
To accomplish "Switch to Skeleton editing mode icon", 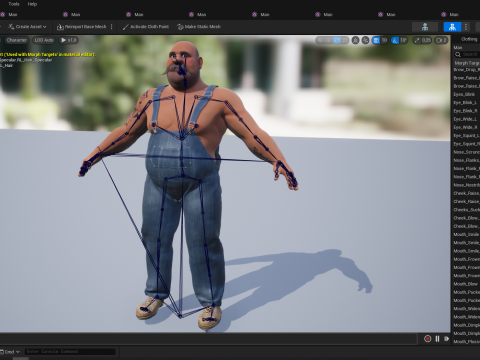I will (x=425, y=27).
